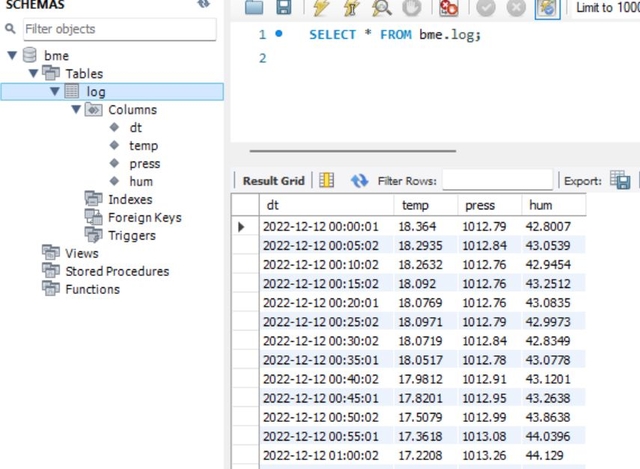The width and height of the screenshot is (640, 469).
Task: Select the dt column in the tree
Action: pyautogui.click(x=136, y=127)
